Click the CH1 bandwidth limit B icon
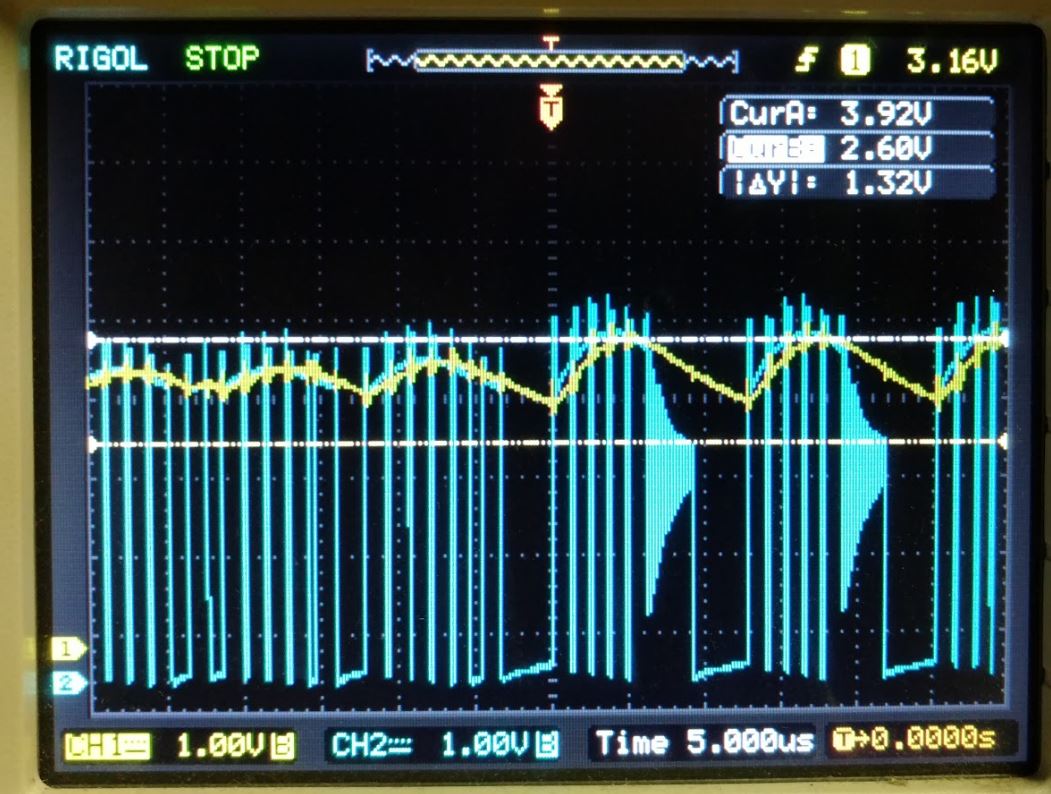This screenshot has height=794, width=1051. click(284, 745)
